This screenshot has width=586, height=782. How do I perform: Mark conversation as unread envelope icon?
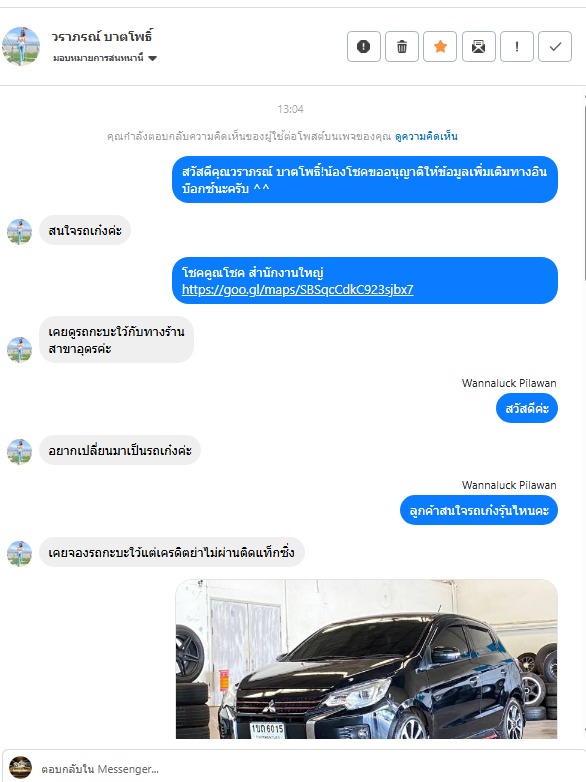(478, 46)
